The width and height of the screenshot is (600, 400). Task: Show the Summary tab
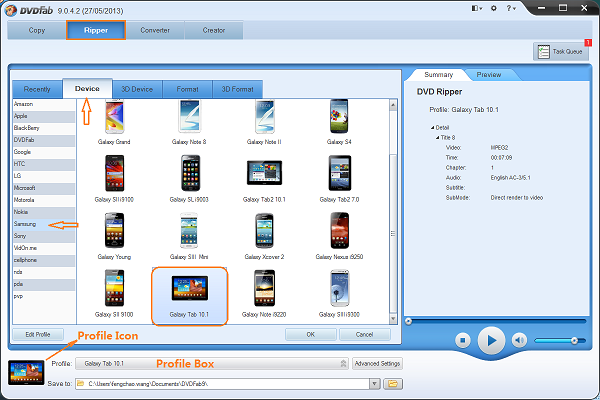click(439, 75)
